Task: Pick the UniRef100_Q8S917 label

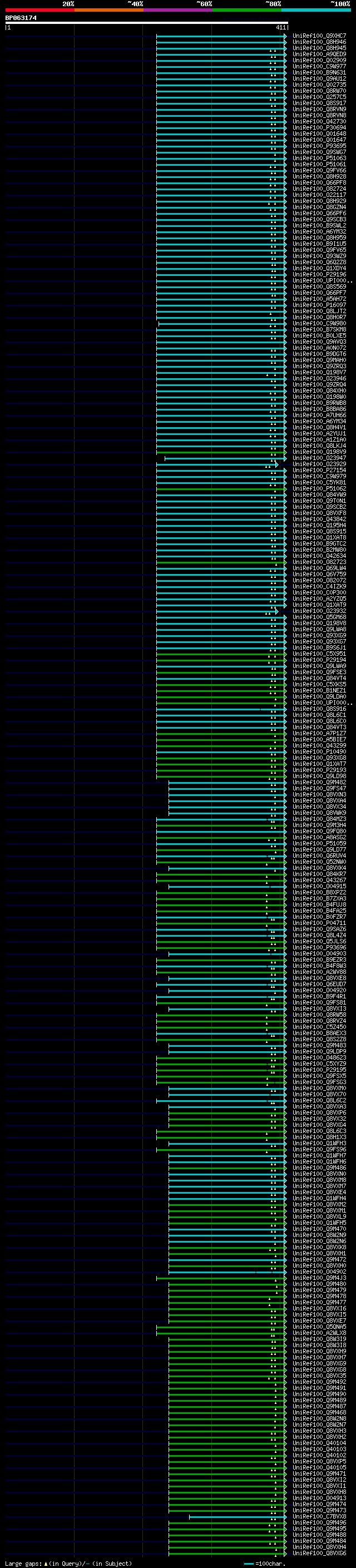Action: 319,103
